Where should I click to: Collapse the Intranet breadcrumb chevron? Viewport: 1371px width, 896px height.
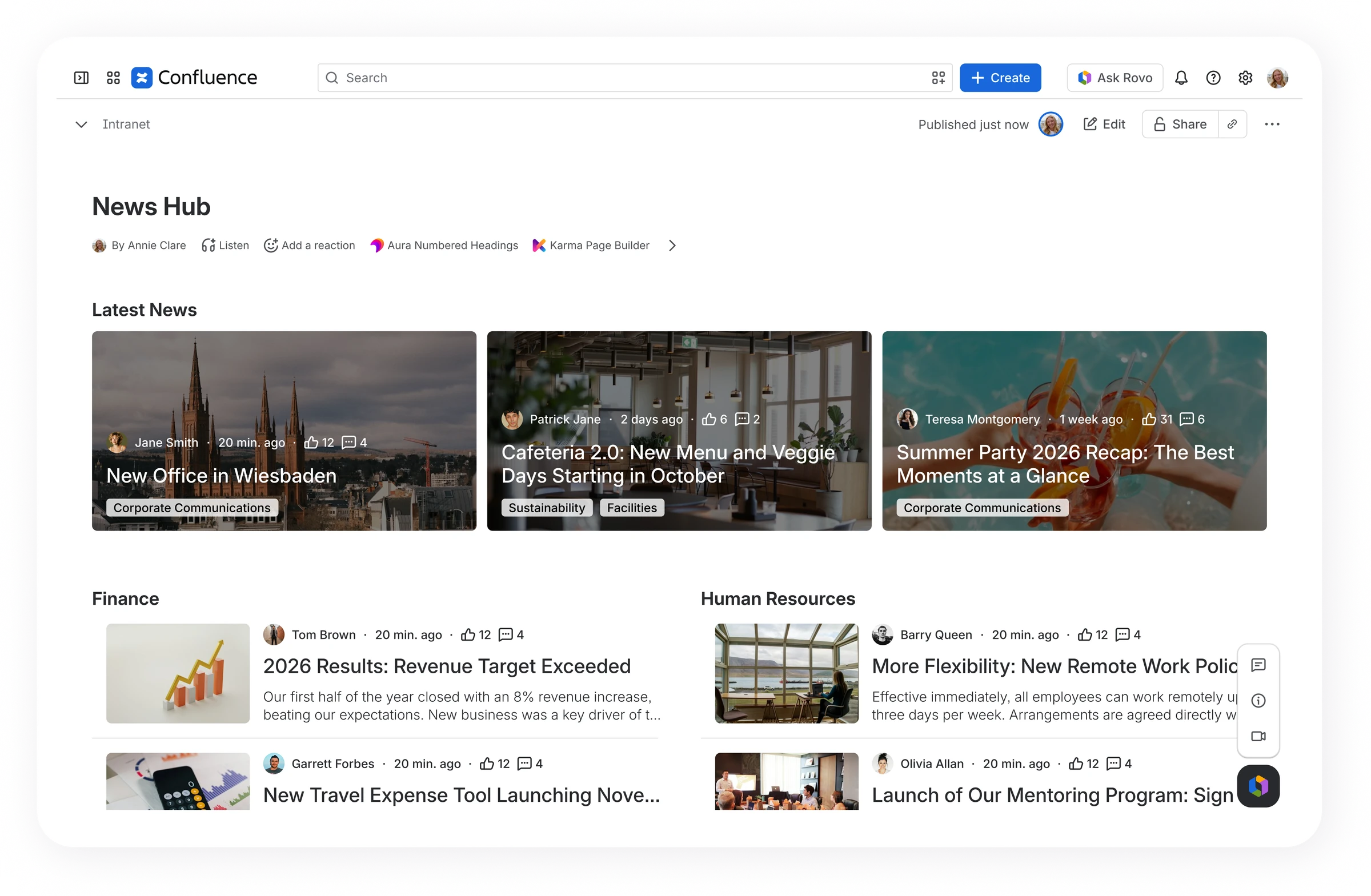[81, 124]
